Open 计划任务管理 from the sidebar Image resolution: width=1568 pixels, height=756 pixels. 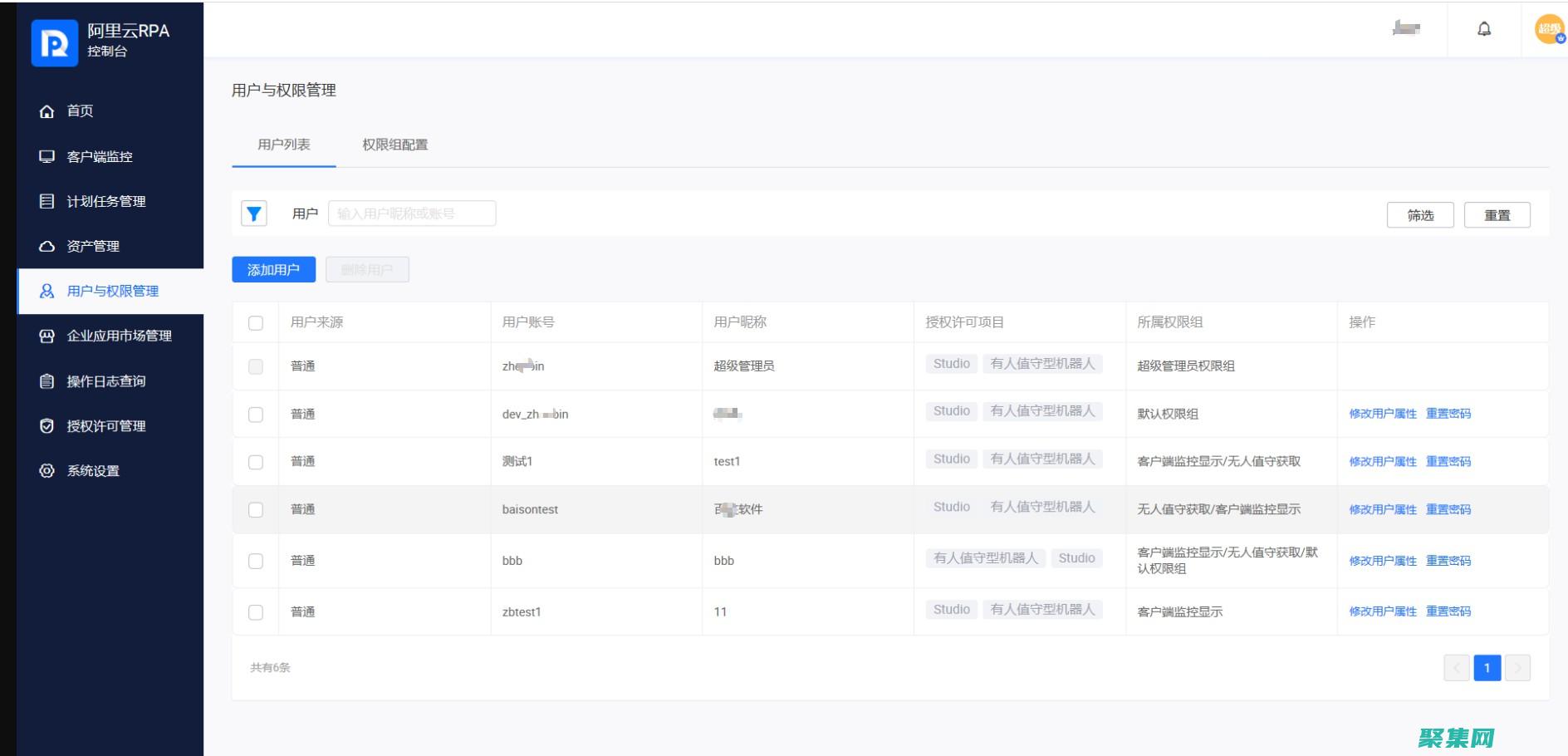pyautogui.click(x=47, y=201)
